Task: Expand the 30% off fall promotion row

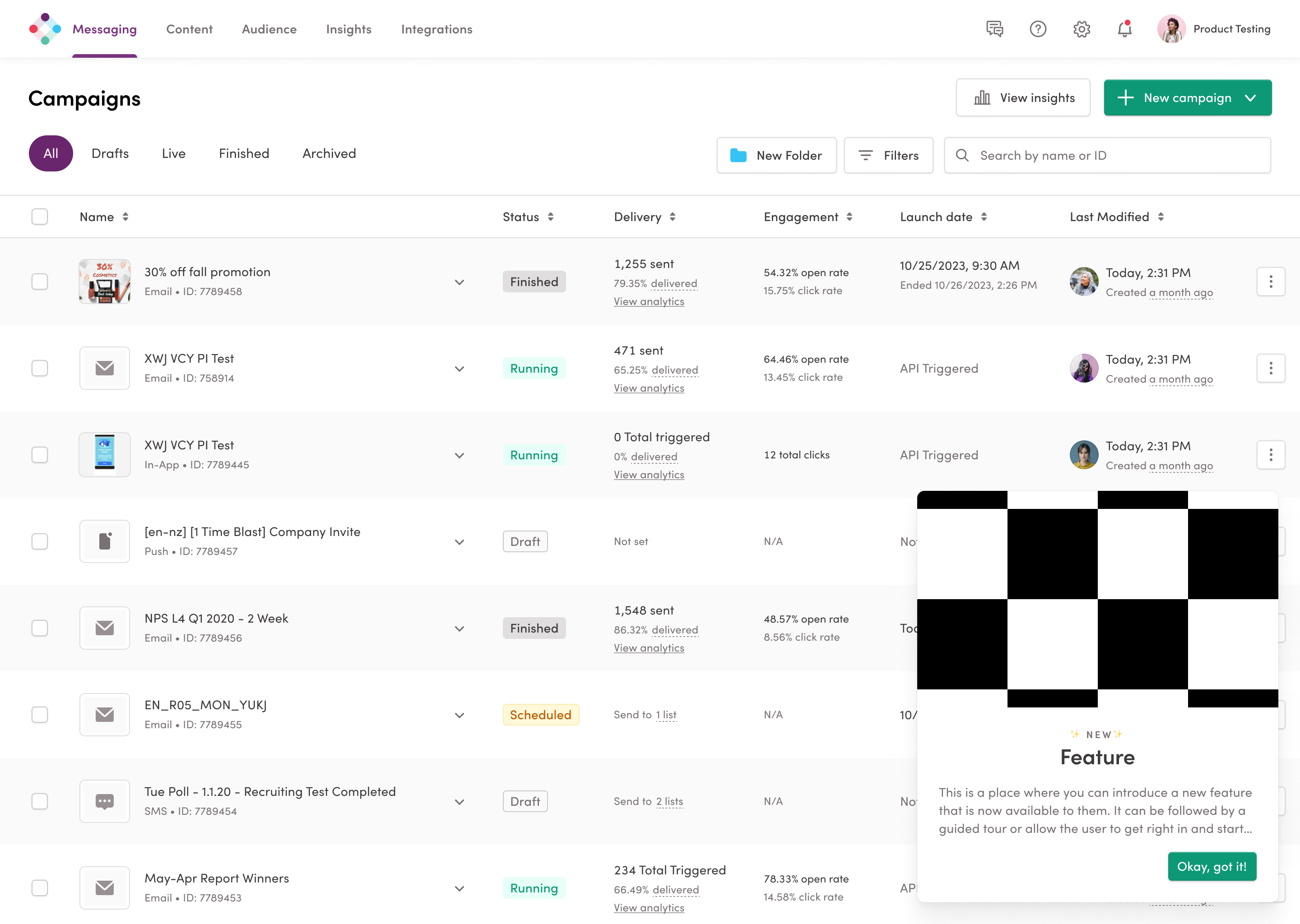Action: point(460,282)
